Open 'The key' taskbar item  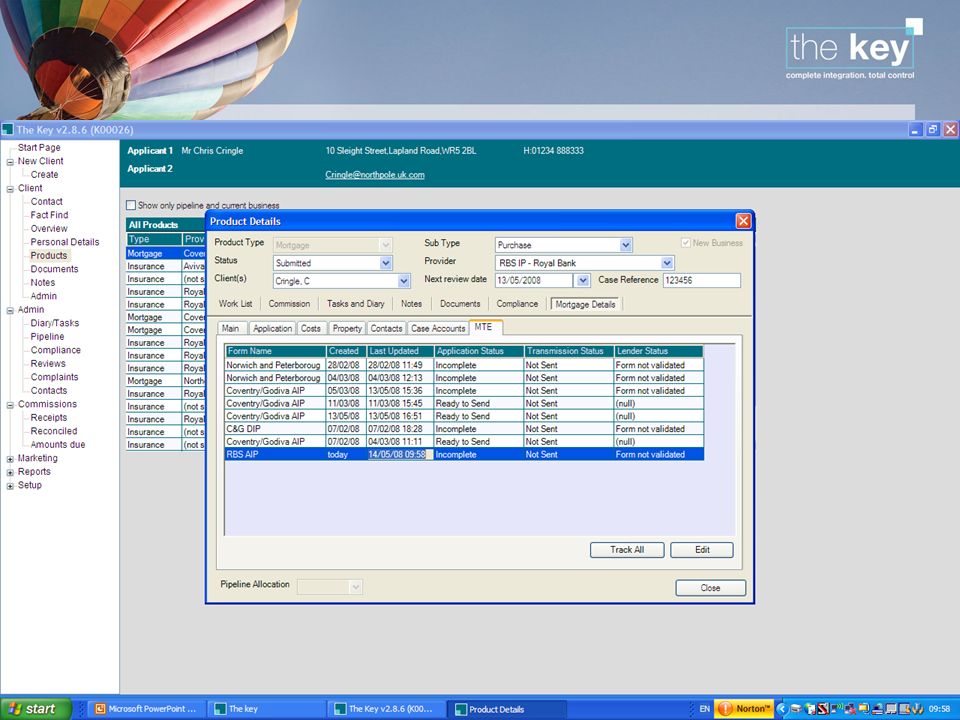[x=266, y=709]
